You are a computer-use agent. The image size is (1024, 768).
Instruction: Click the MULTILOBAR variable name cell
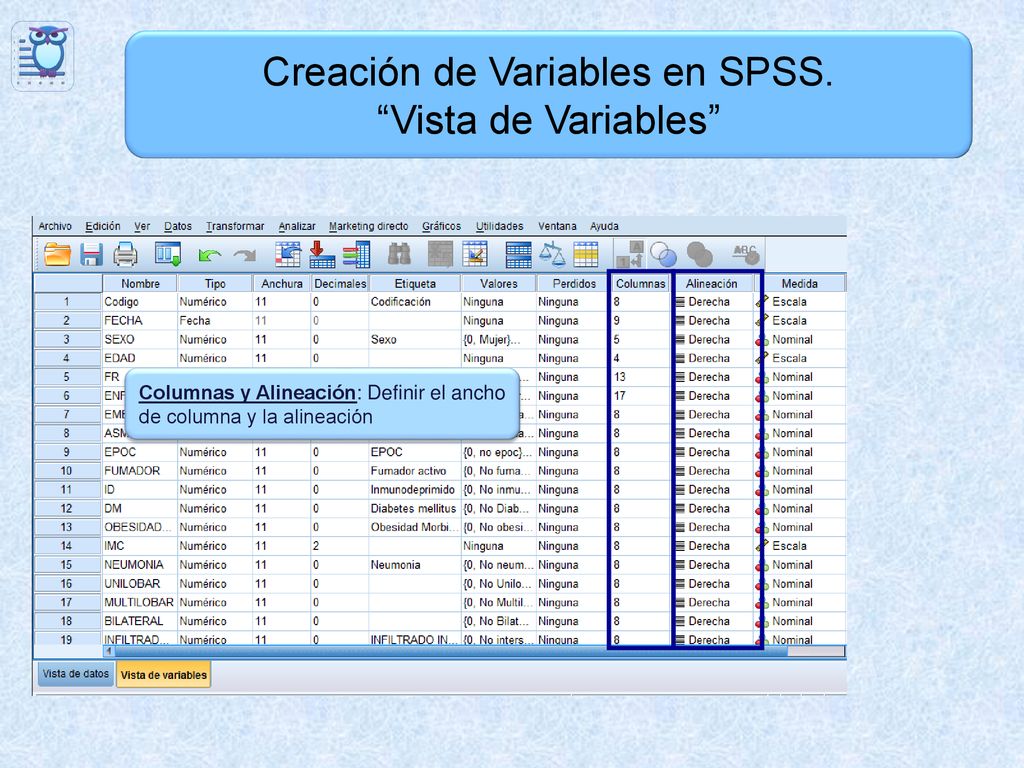click(140, 602)
